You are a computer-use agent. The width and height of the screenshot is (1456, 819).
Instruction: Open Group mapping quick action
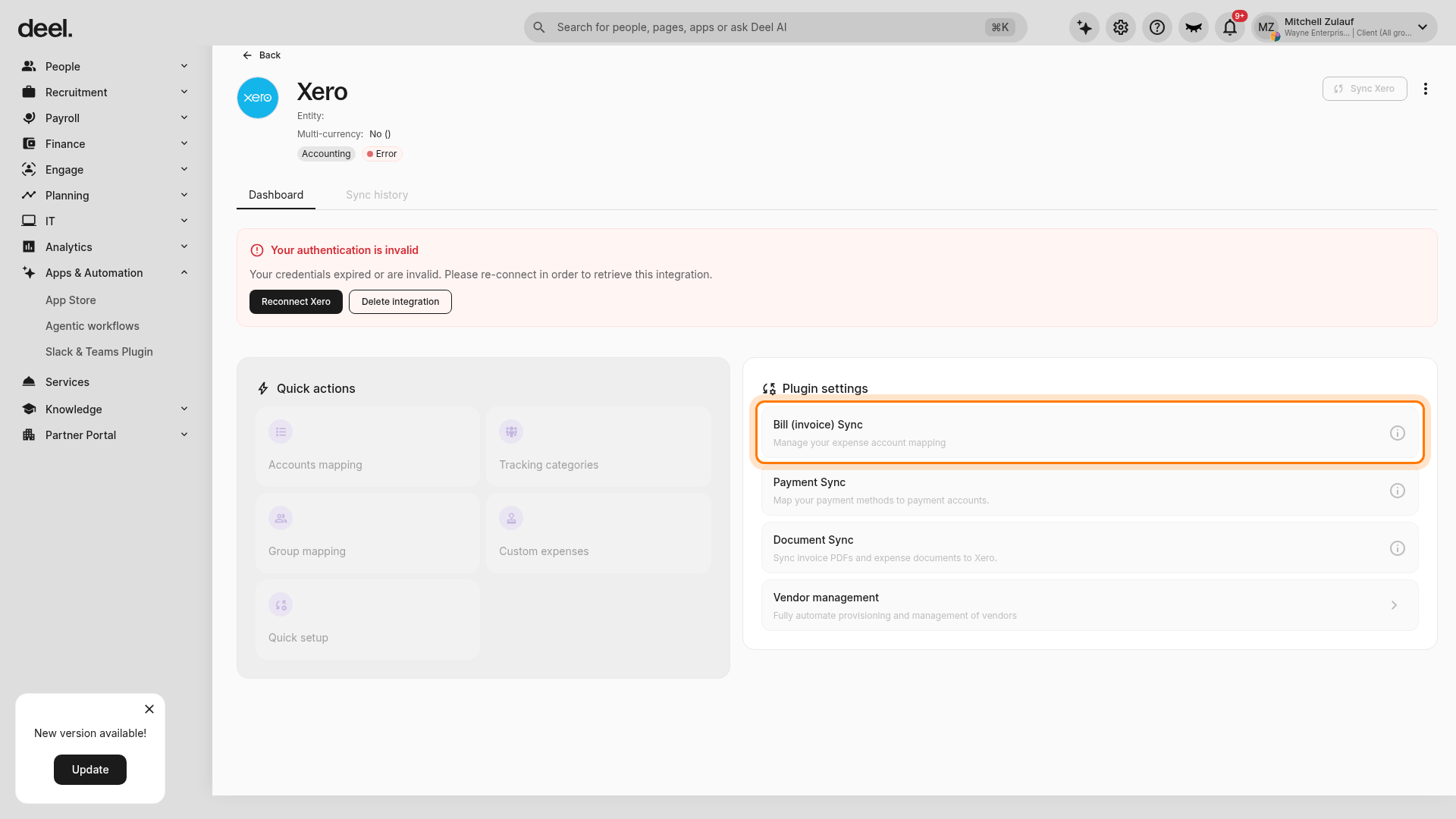[368, 533]
